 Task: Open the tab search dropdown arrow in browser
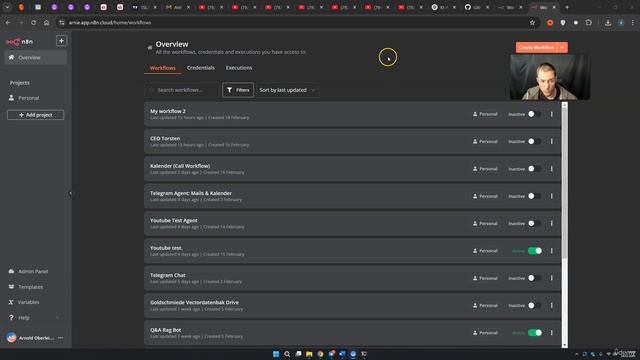pyautogui.click(x=7, y=7)
